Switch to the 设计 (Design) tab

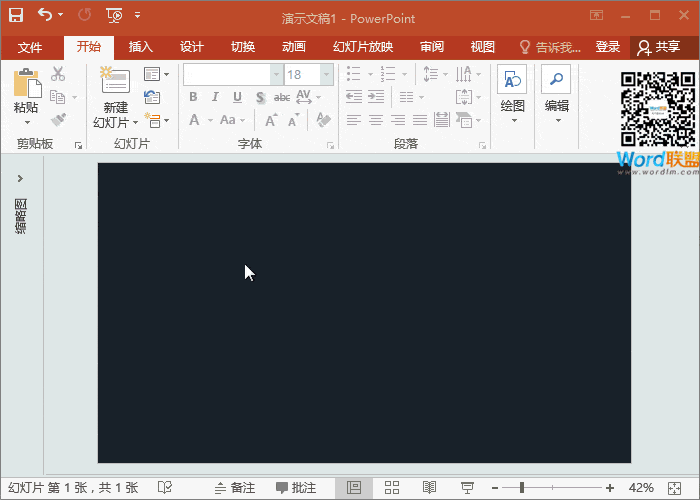tap(191, 47)
